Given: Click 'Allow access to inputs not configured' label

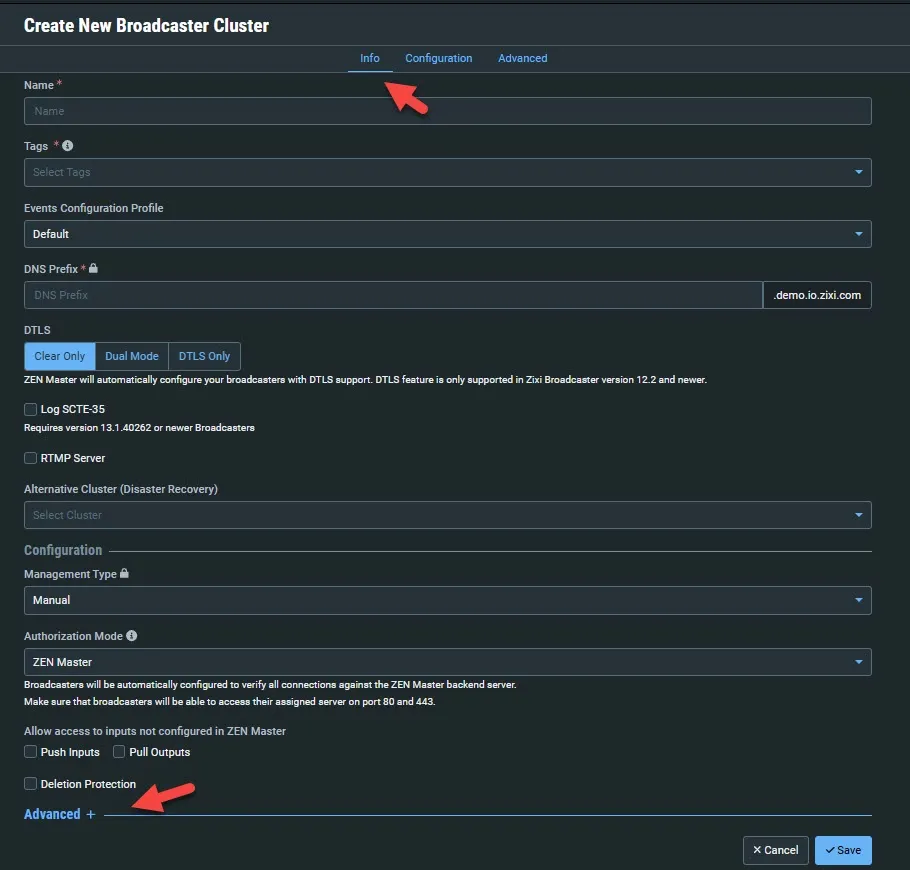Looking at the screenshot, I should point(155,731).
